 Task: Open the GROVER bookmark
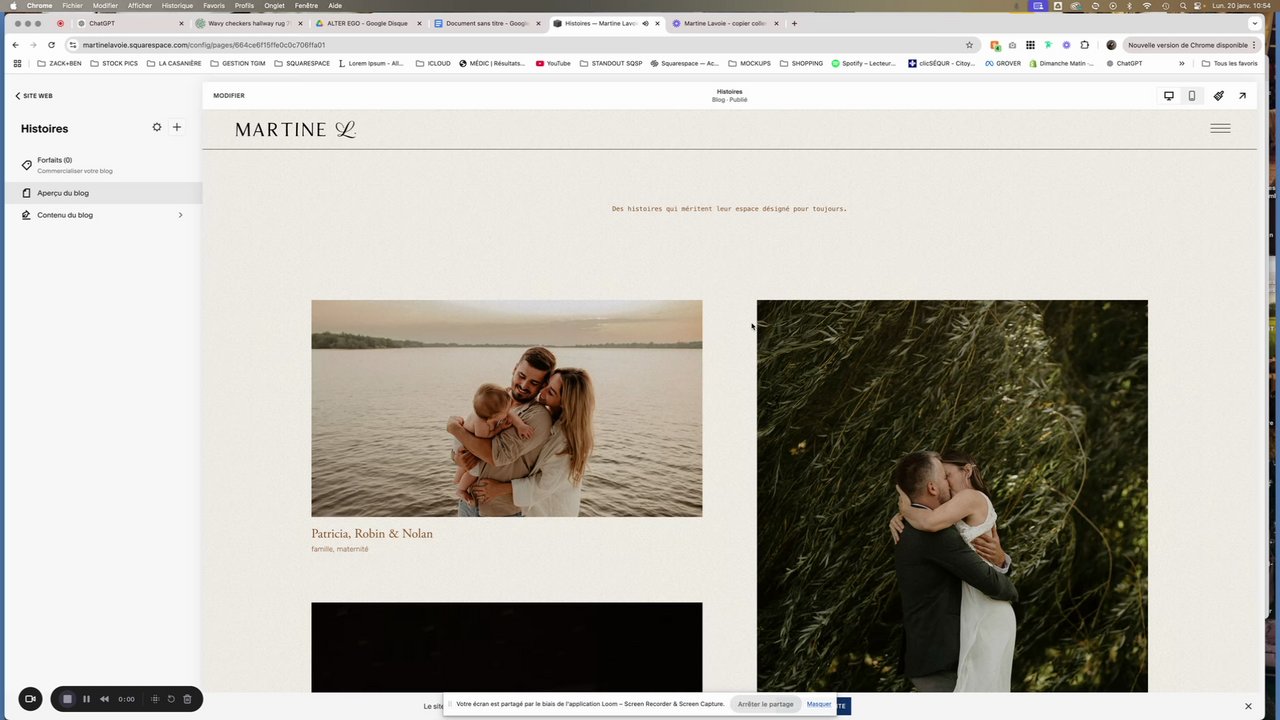click(1003, 63)
